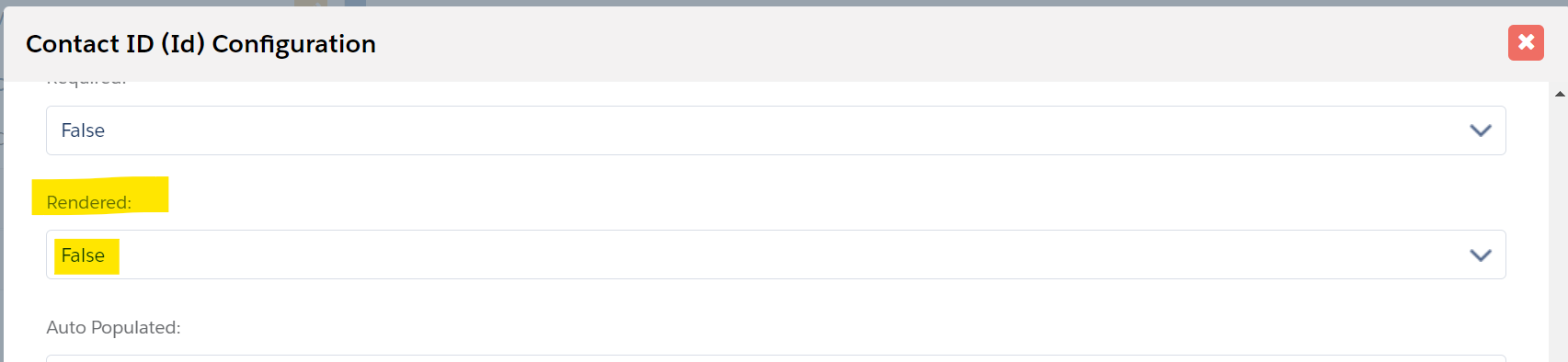Close the Contact ID Configuration dialog

click(x=1526, y=42)
